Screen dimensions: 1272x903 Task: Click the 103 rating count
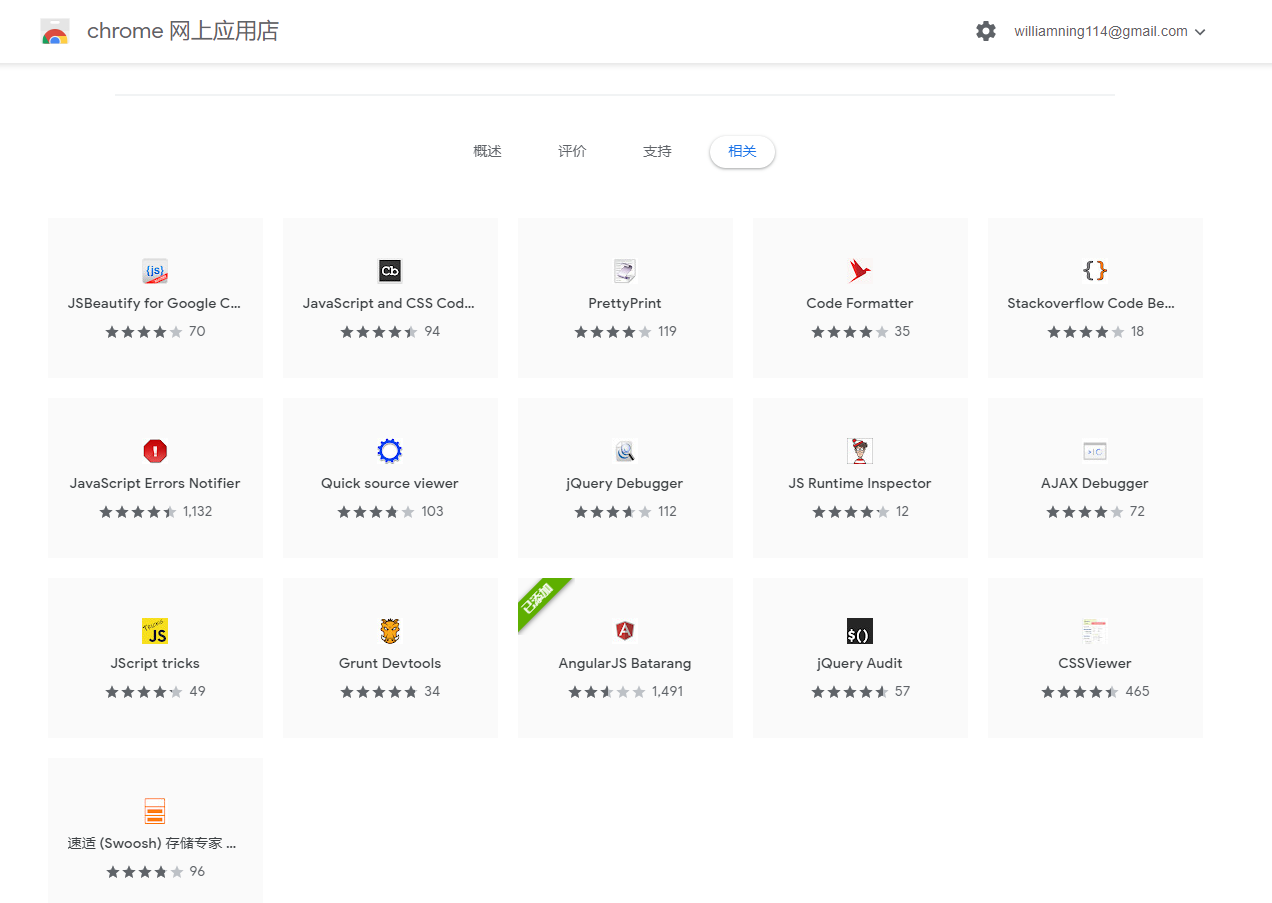[433, 511]
